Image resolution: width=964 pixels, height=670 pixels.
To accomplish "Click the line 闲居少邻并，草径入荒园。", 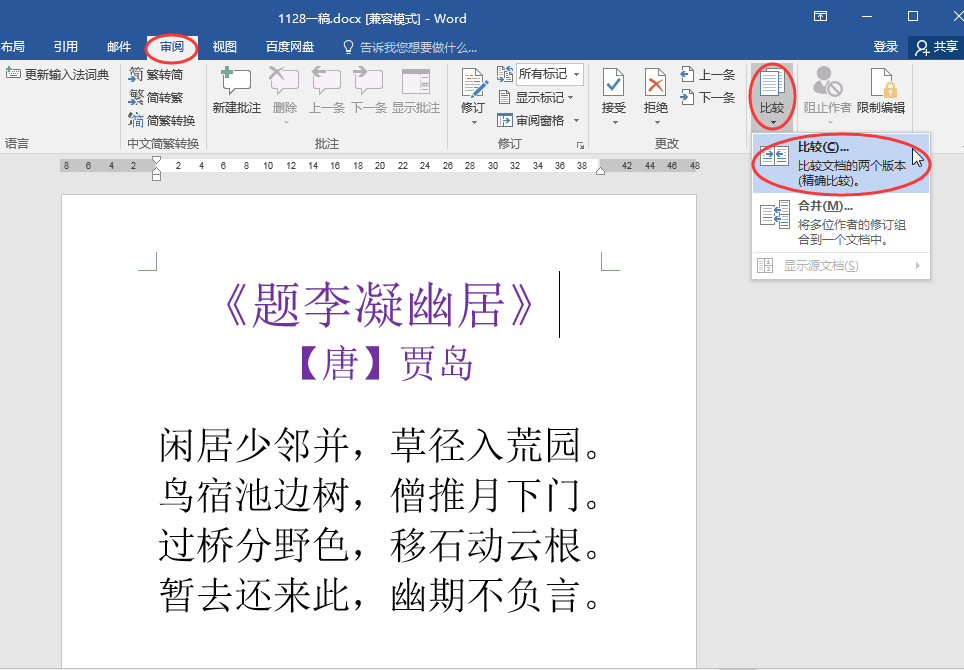I will click(380, 445).
